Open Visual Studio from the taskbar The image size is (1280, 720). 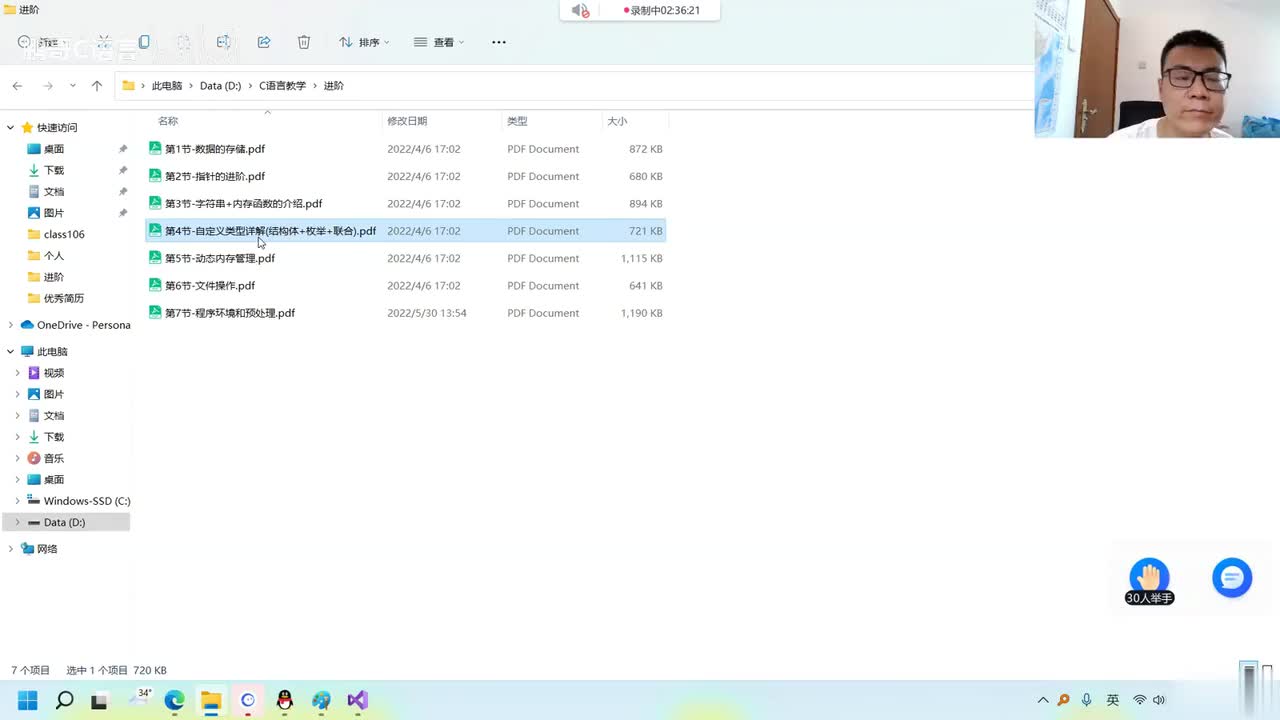[x=357, y=700]
